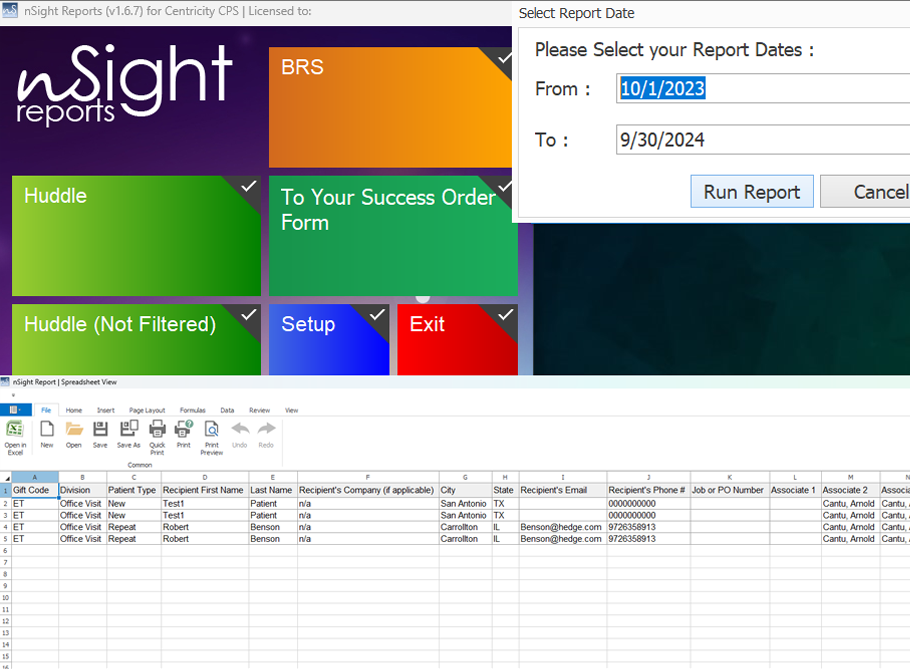
Task: Open spreadsheet in Excel via ribbon icon
Action: (15, 437)
